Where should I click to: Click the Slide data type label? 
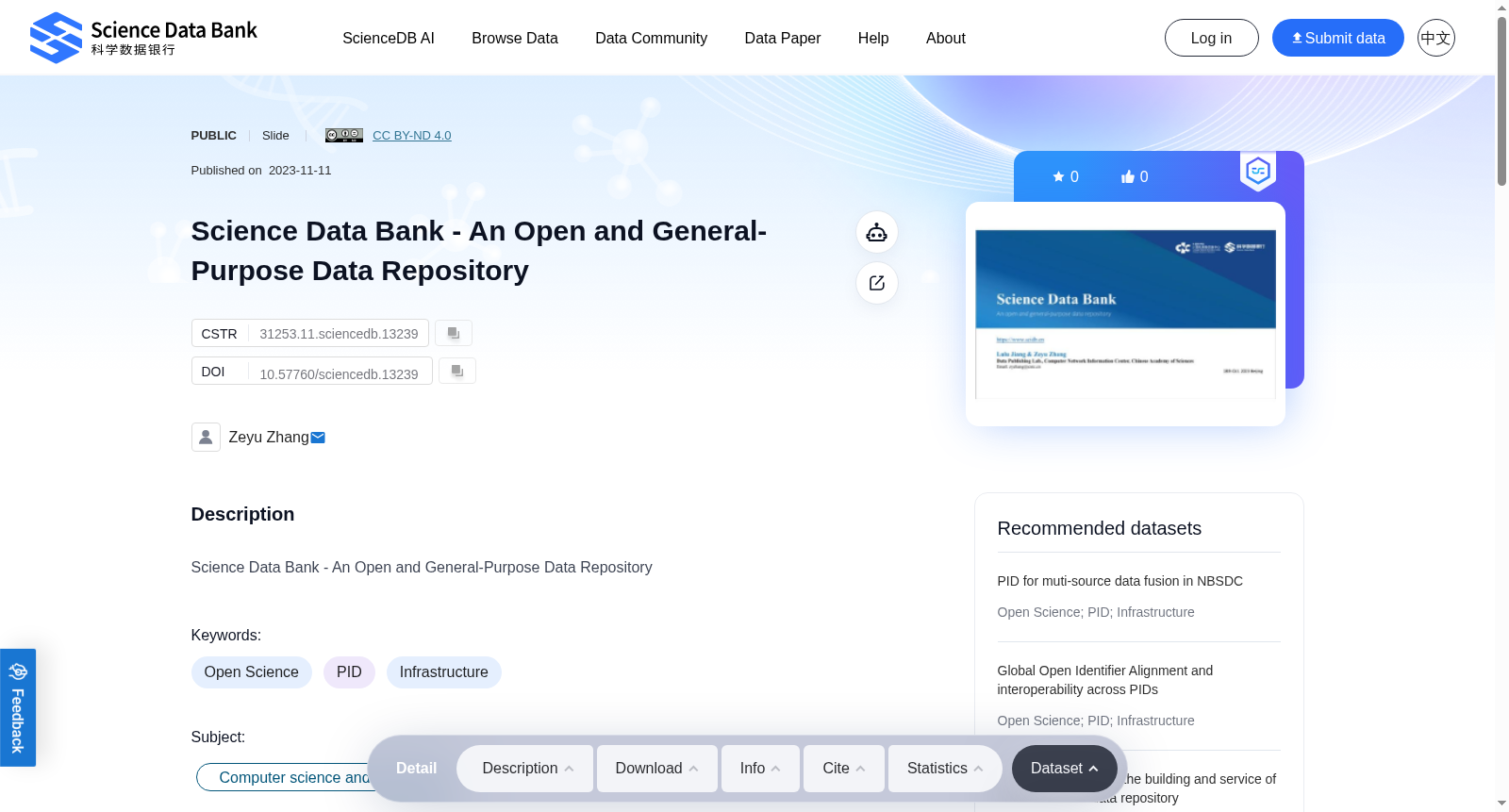[x=275, y=136]
